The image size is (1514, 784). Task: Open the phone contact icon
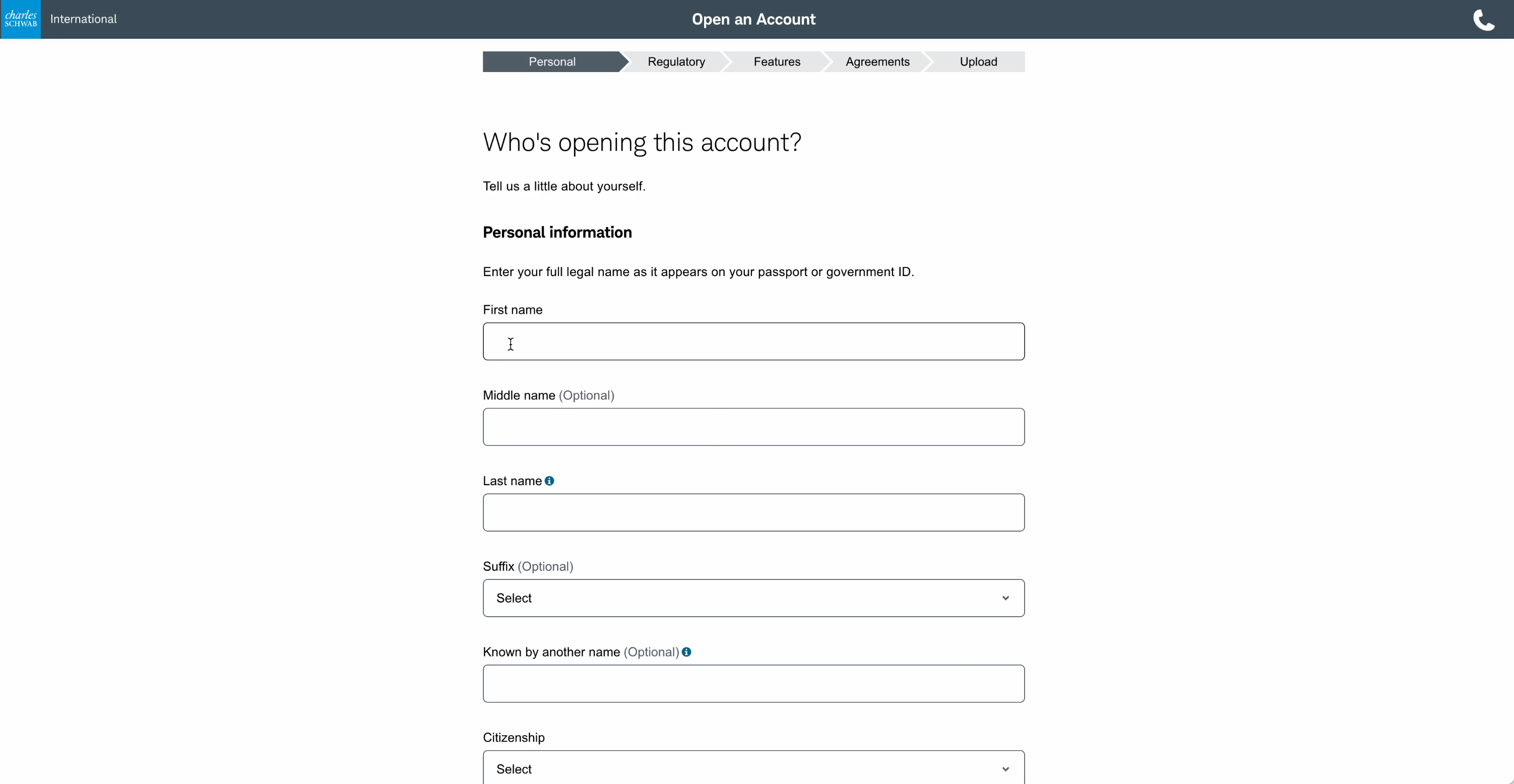tap(1483, 20)
